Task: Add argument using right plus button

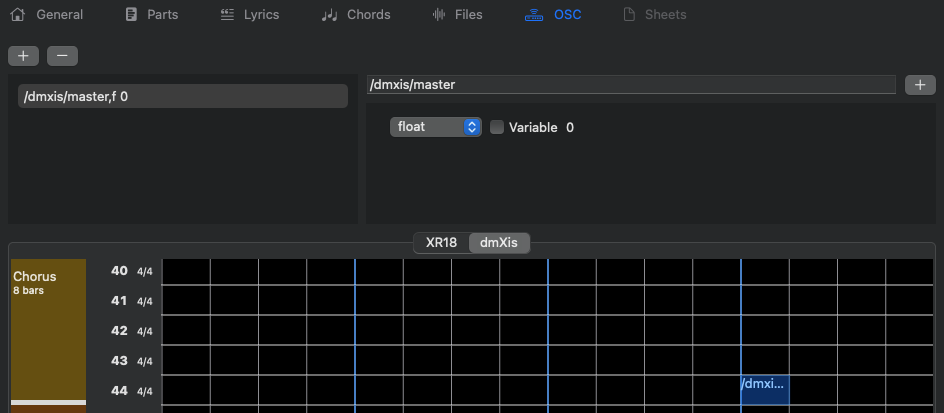Action: coord(919,85)
